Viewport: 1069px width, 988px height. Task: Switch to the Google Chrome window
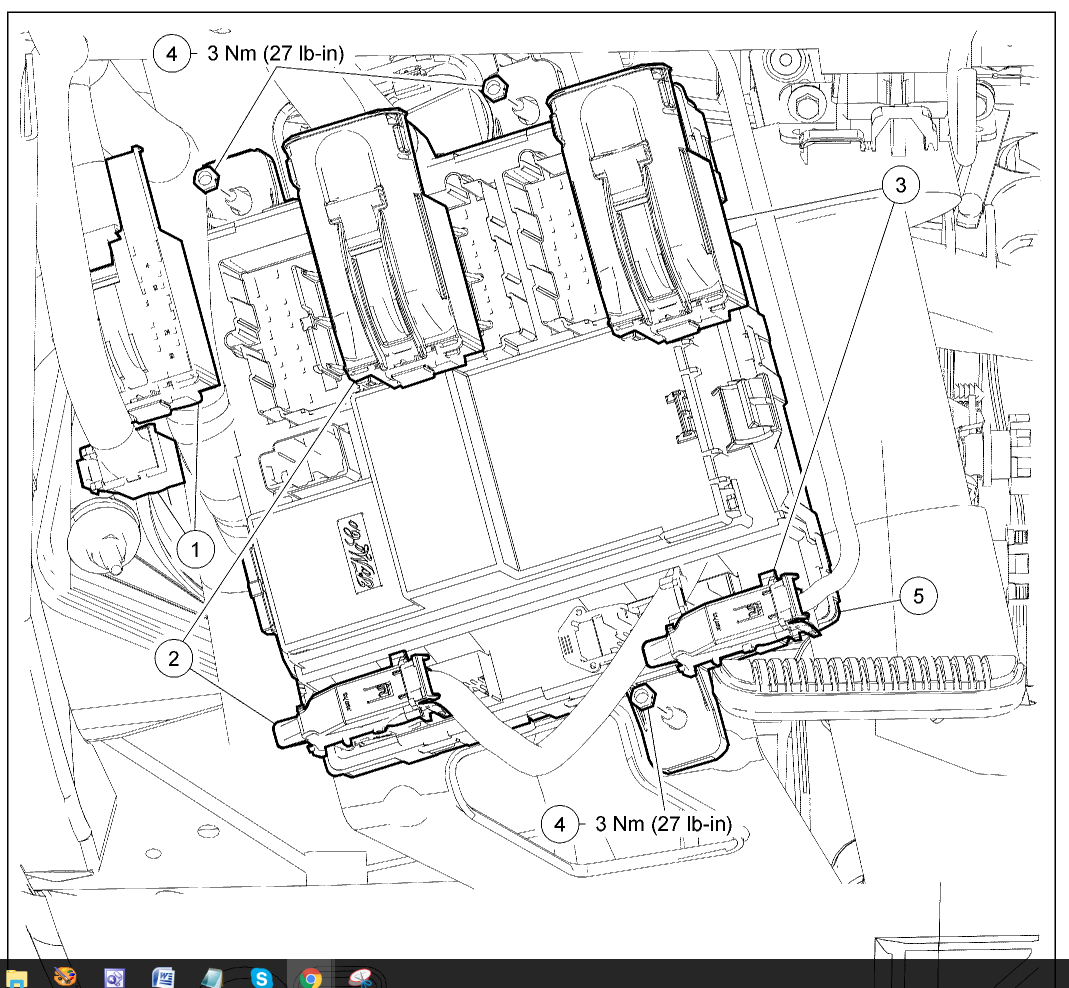[310, 978]
